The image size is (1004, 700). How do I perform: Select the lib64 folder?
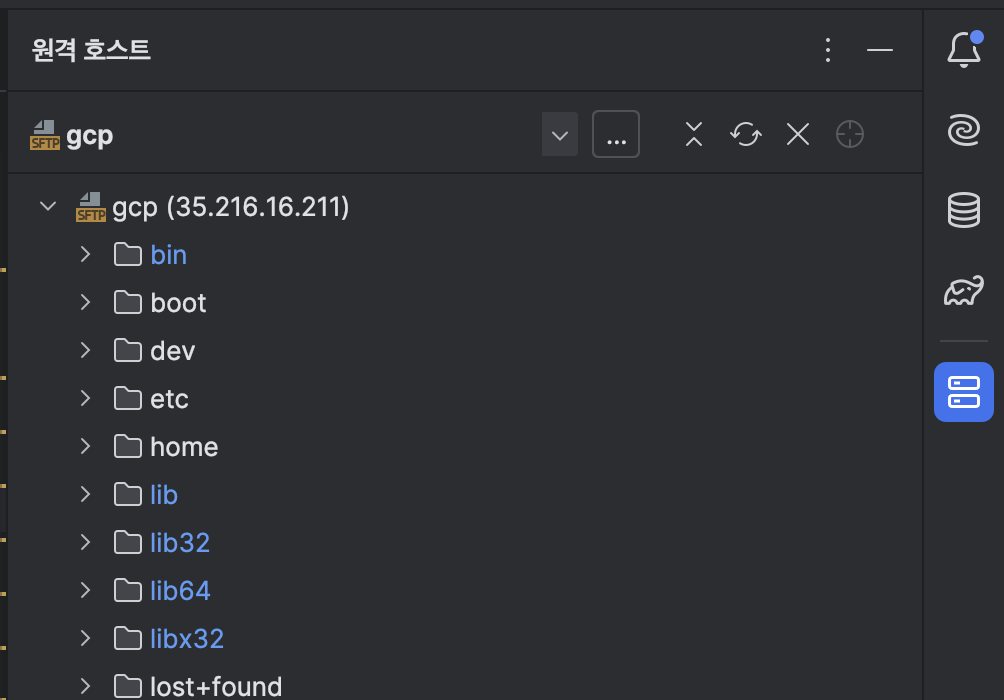click(x=180, y=590)
